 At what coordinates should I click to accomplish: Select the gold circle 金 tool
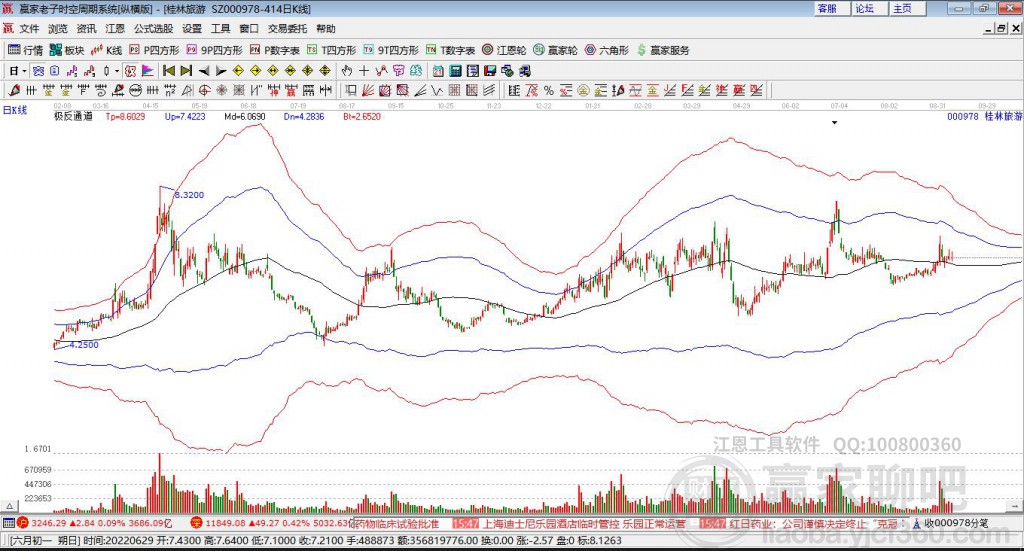coord(583,90)
